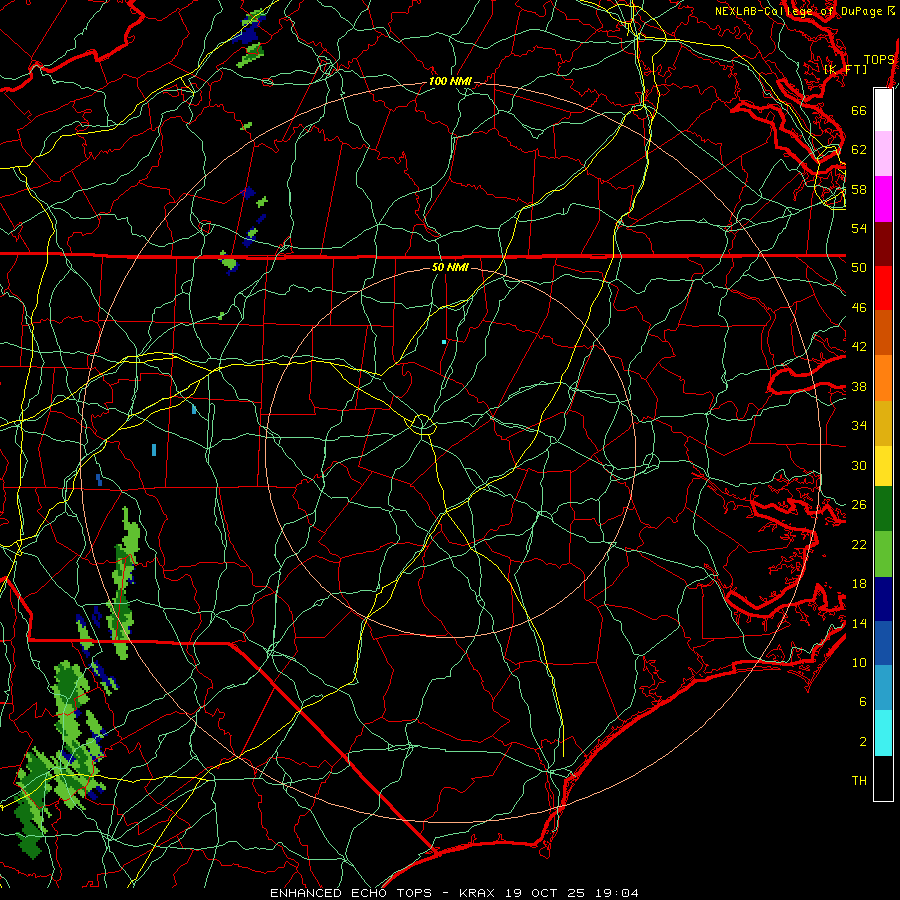Click the "54" legend value
Viewport: 900px width, 900px height.
859,228
